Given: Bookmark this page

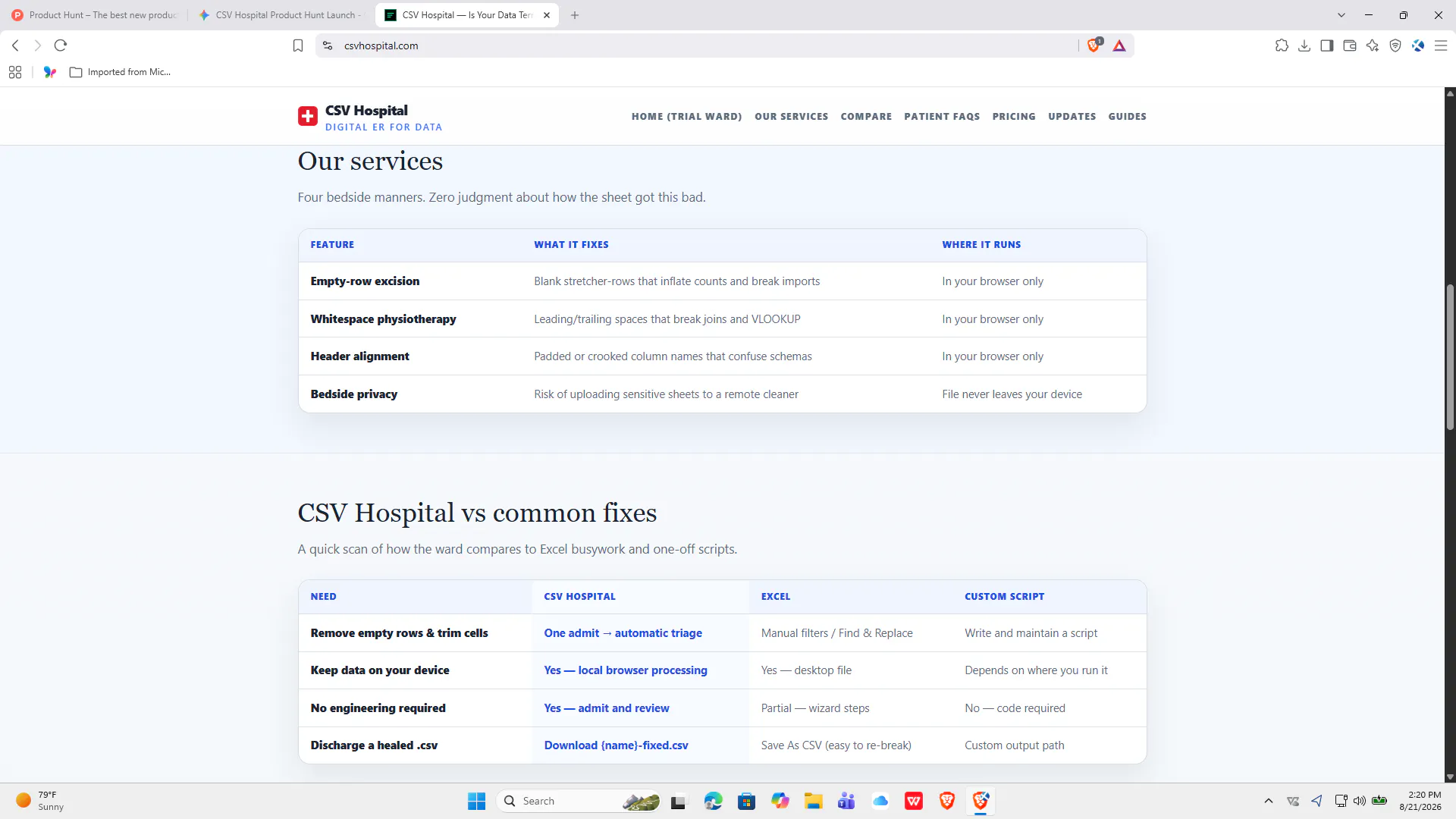Looking at the screenshot, I should tap(298, 45).
